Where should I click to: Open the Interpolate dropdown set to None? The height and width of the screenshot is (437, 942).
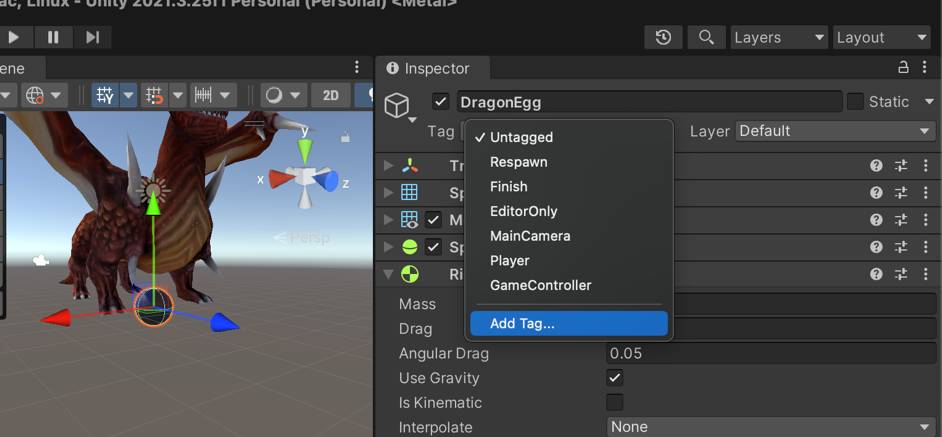coord(771,427)
